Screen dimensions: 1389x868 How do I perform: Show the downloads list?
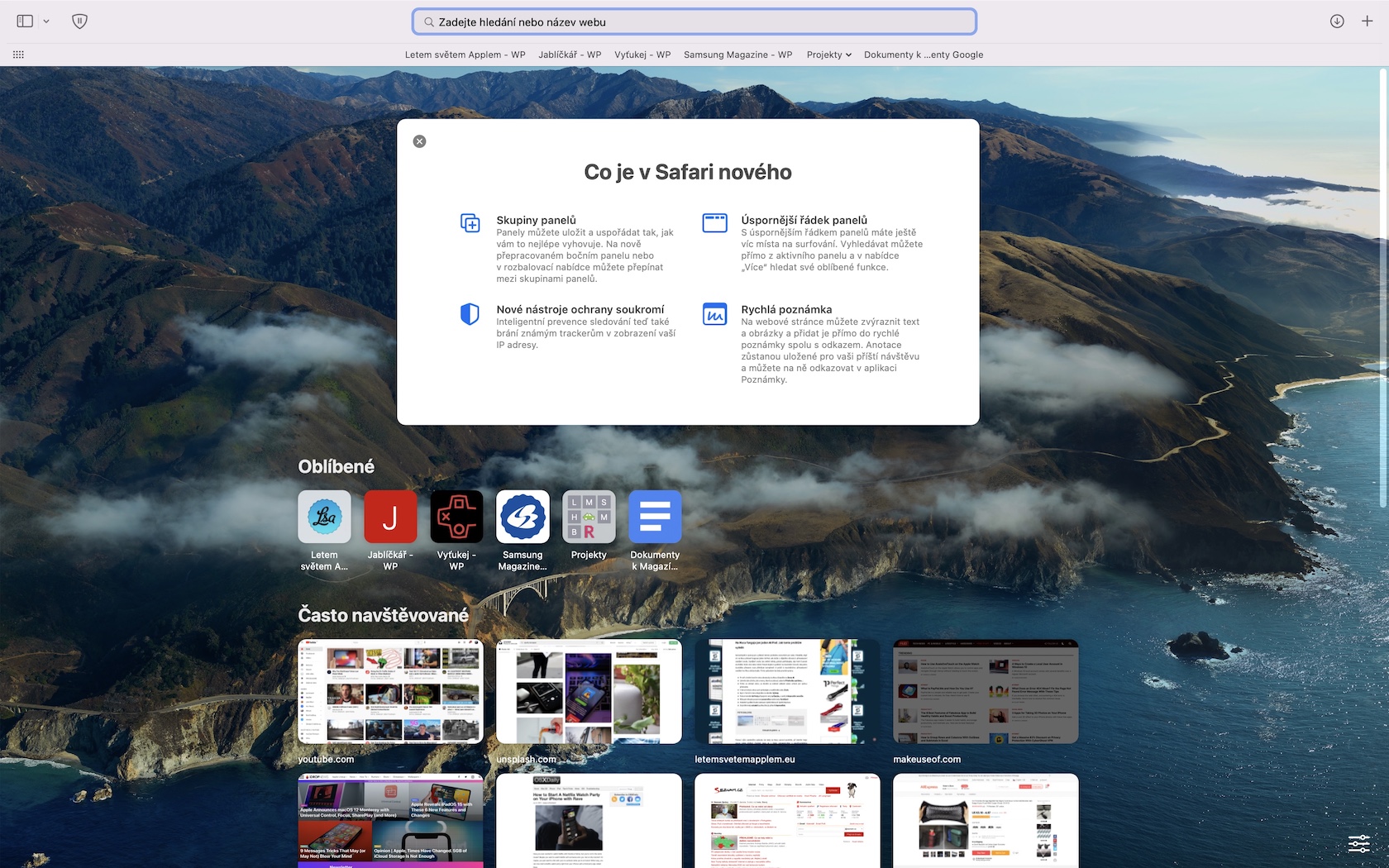(x=1337, y=21)
